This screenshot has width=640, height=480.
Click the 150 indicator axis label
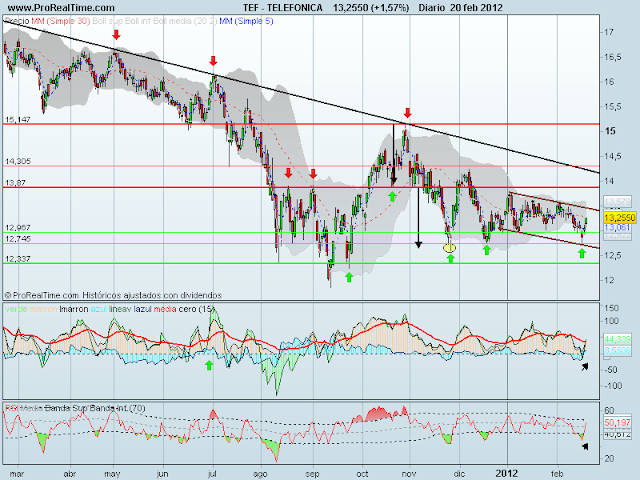[x=611, y=308]
